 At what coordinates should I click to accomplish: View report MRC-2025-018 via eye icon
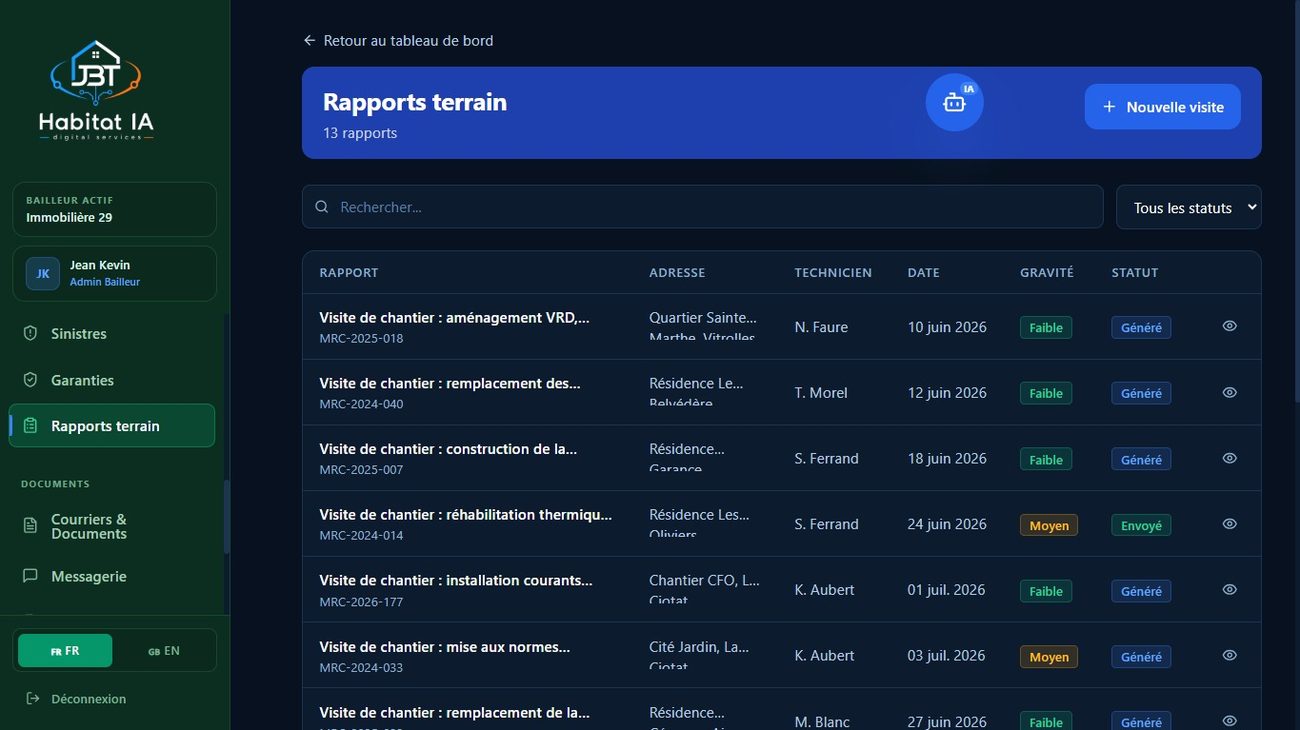(1230, 326)
